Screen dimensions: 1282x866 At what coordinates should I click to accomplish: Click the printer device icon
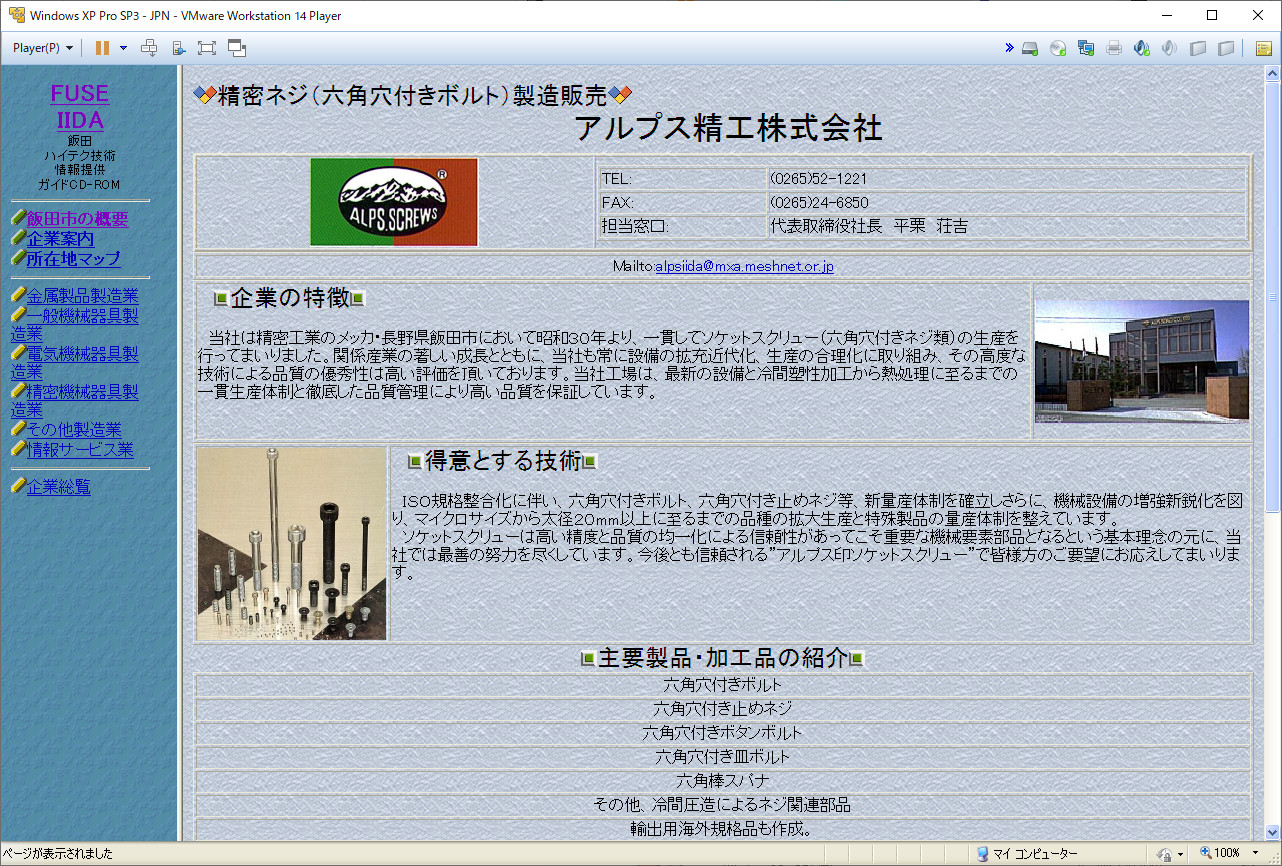pyautogui.click(x=1114, y=48)
